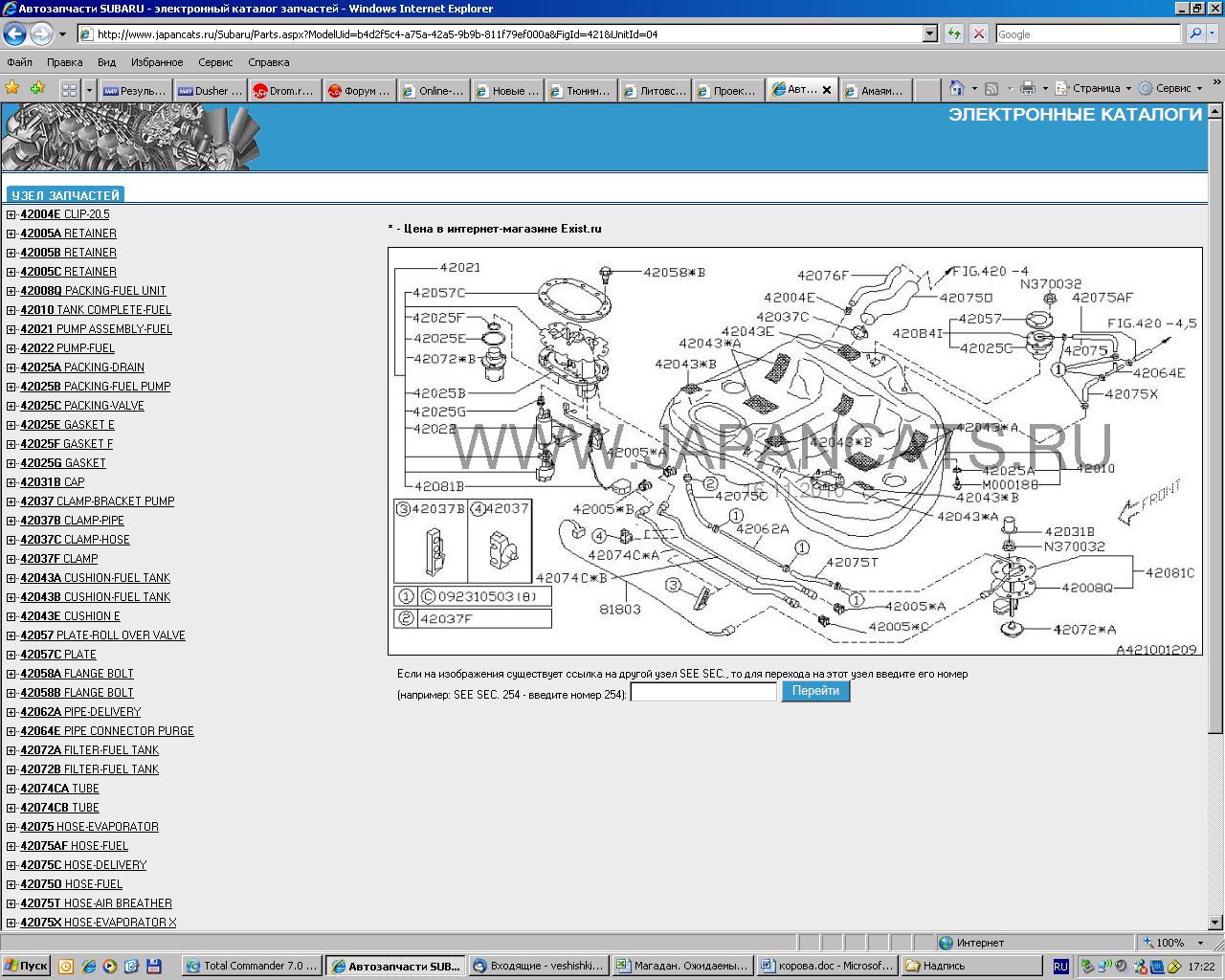Viewport: 1225px width, 980px height.
Task: Click the Add to Favorites icon
Action: pos(37,89)
